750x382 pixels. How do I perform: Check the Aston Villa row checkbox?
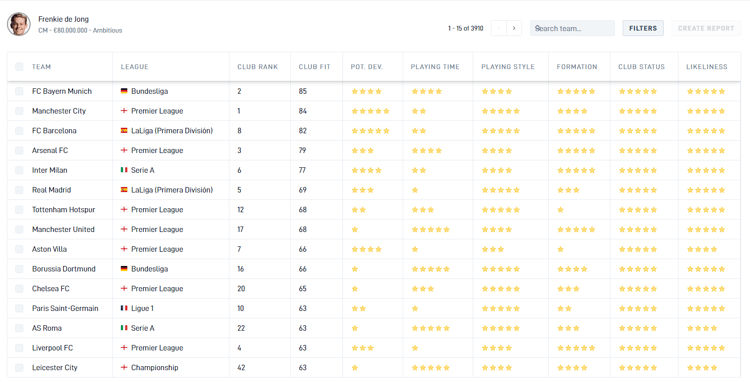19,249
